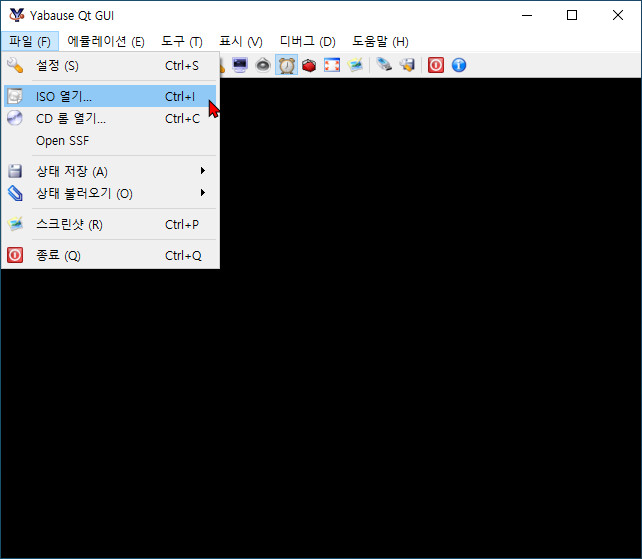Maximize the Yabause Qt GUI window
642x559 pixels.
tap(572, 16)
